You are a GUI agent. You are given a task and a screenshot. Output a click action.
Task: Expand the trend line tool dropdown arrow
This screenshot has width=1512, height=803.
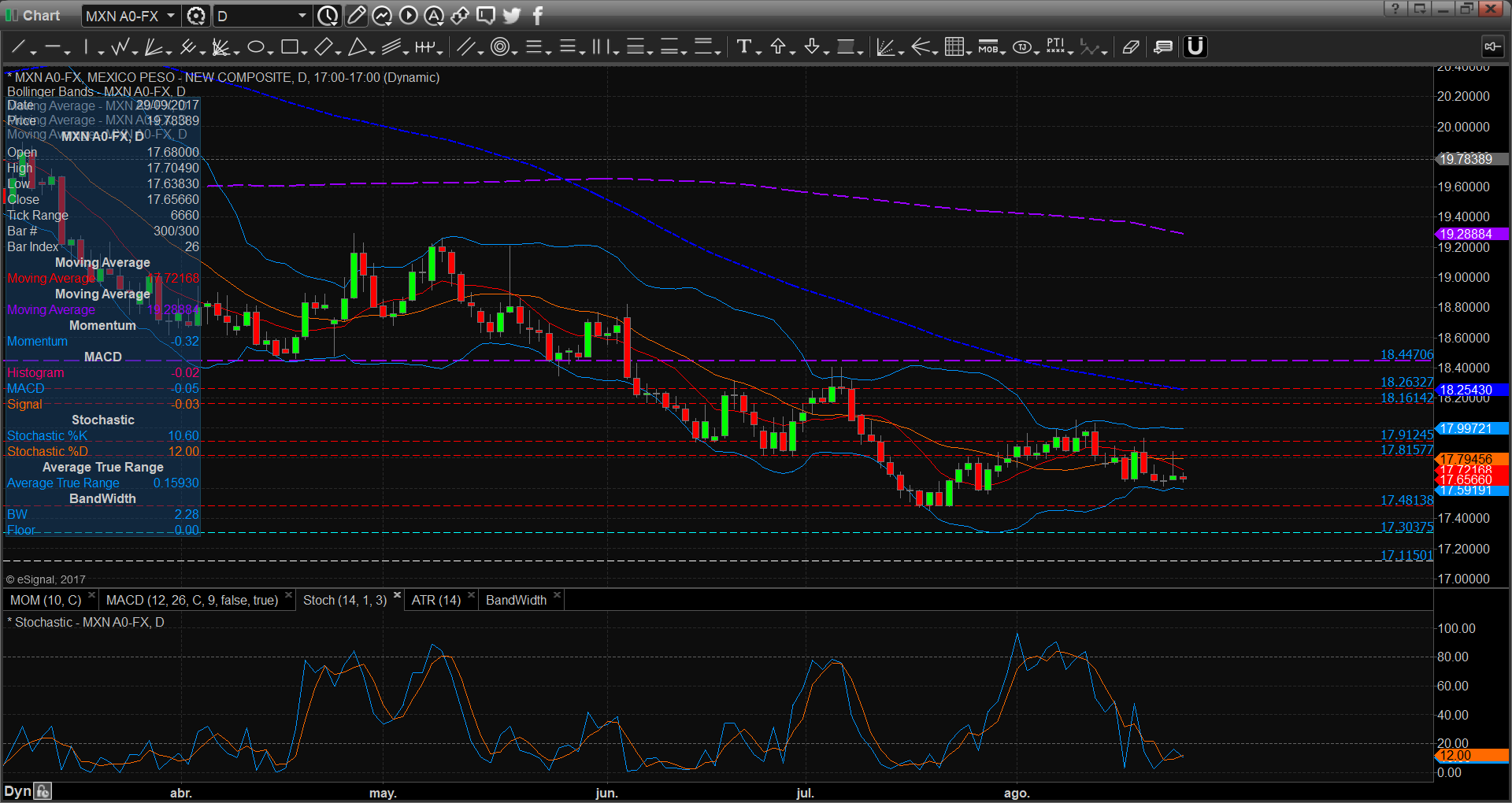tap(34, 52)
